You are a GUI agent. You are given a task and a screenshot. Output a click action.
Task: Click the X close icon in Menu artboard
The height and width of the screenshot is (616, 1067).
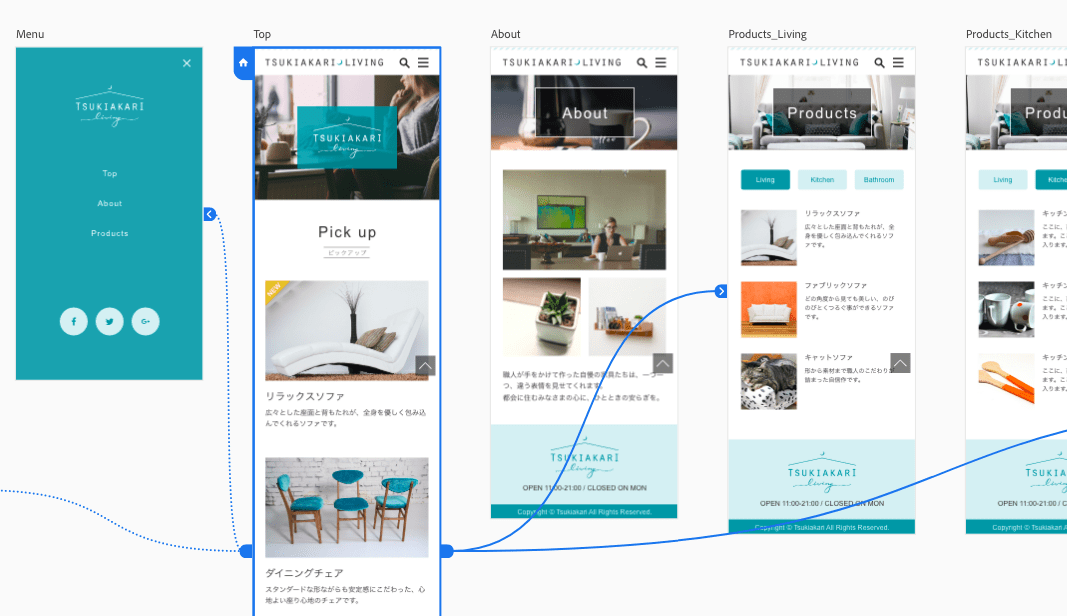click(187, 63)
